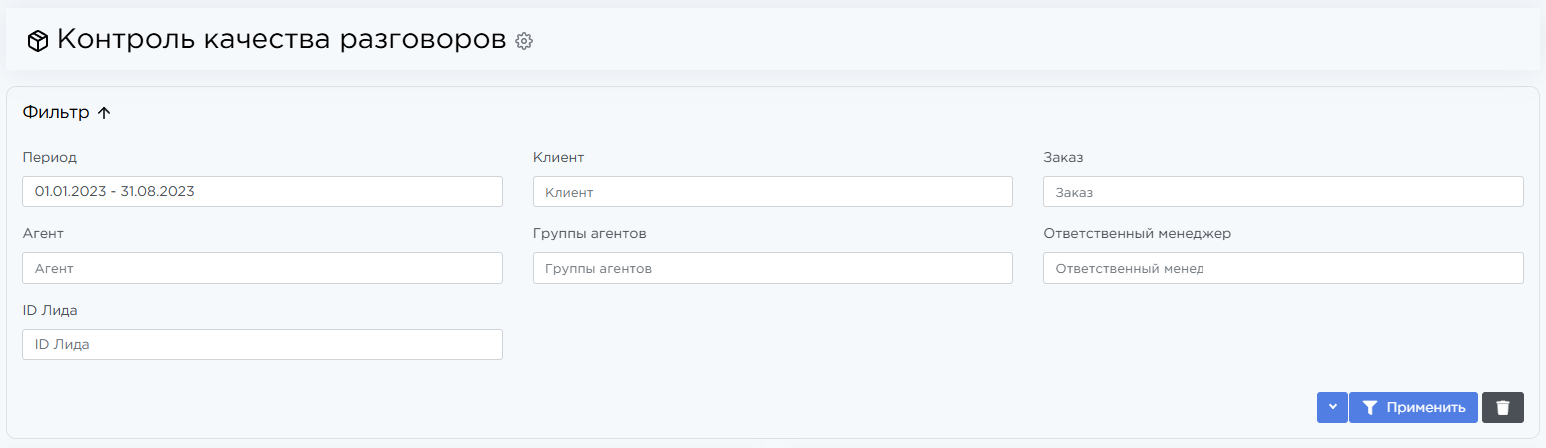Click the Контроль качества разговоров heading
Viewport: 1546px width, 448px height.
click(281, 40)
